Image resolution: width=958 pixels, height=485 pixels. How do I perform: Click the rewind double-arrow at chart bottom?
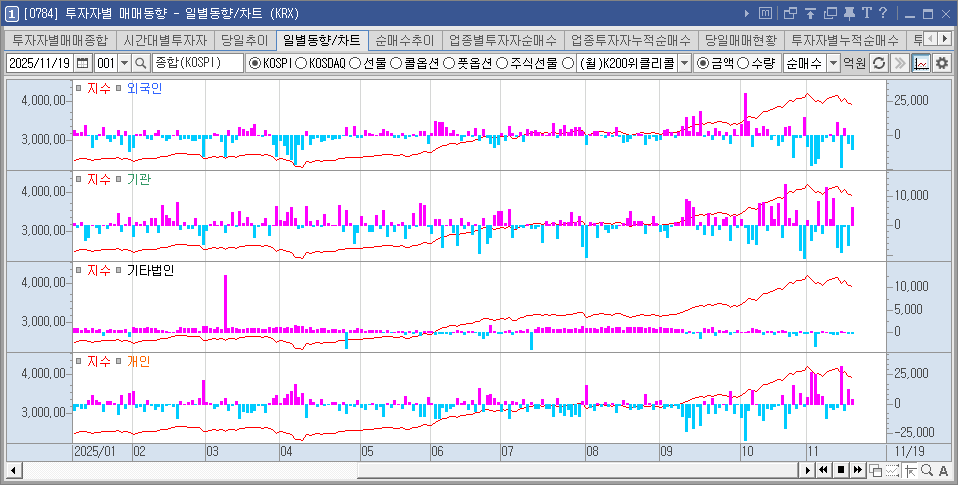[824, 470]
